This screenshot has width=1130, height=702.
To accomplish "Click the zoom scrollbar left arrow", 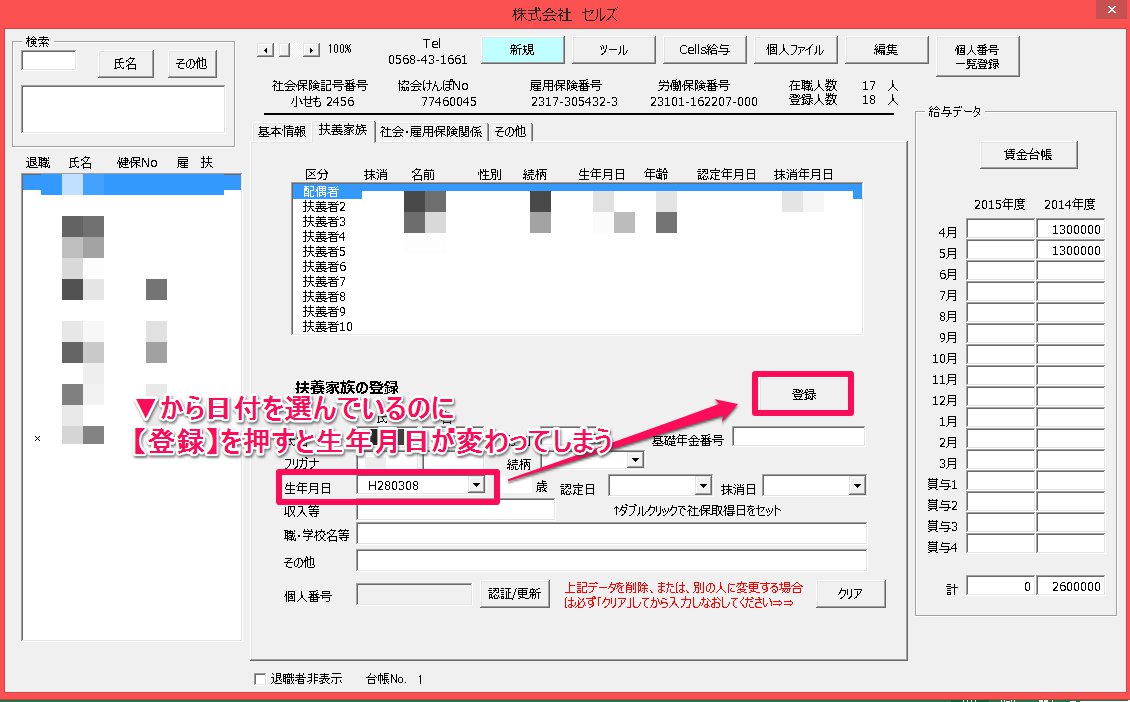I will pos(265,50).
